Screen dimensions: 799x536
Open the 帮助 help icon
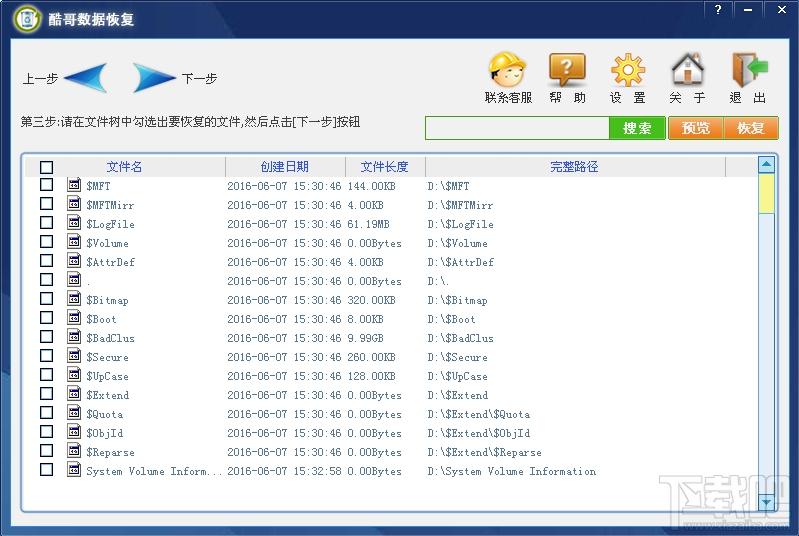pos(567,70)
